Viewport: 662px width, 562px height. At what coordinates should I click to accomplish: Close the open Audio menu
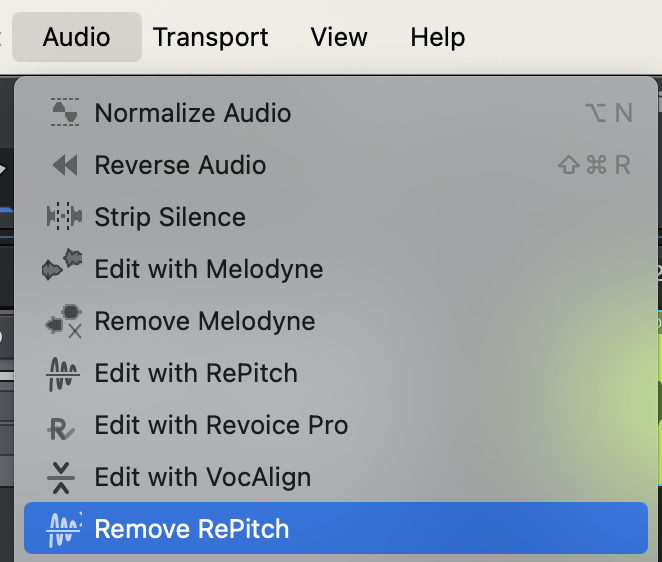point(77,38)
